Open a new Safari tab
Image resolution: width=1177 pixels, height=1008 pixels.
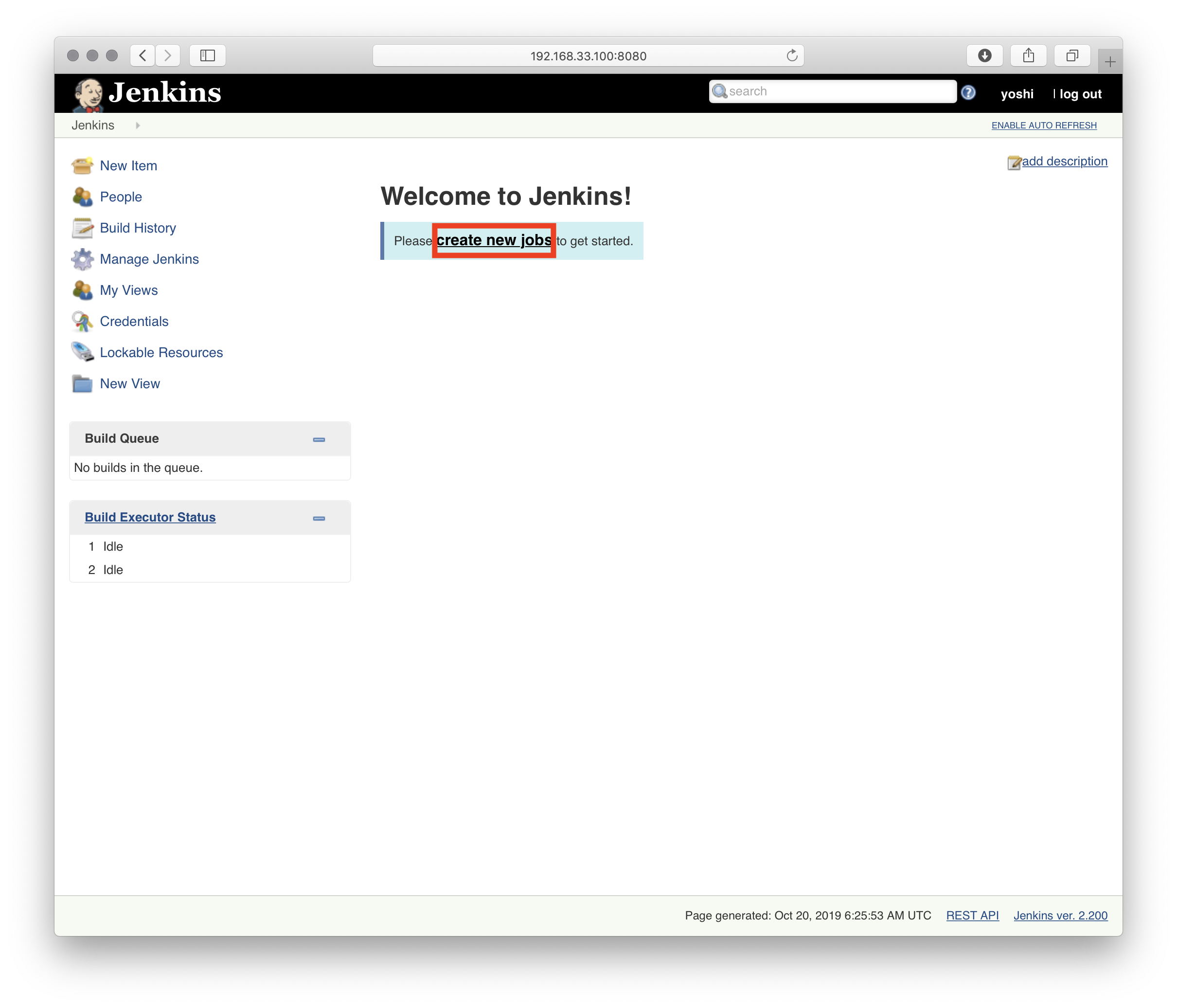[1110, 61]
